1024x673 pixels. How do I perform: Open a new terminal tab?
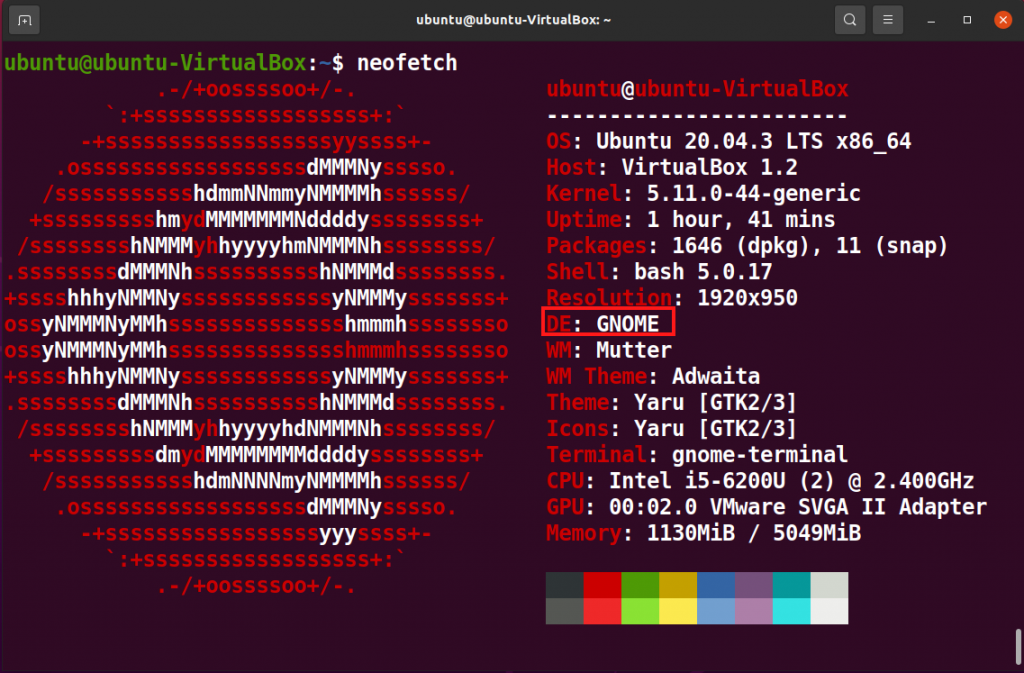[23, 19]
